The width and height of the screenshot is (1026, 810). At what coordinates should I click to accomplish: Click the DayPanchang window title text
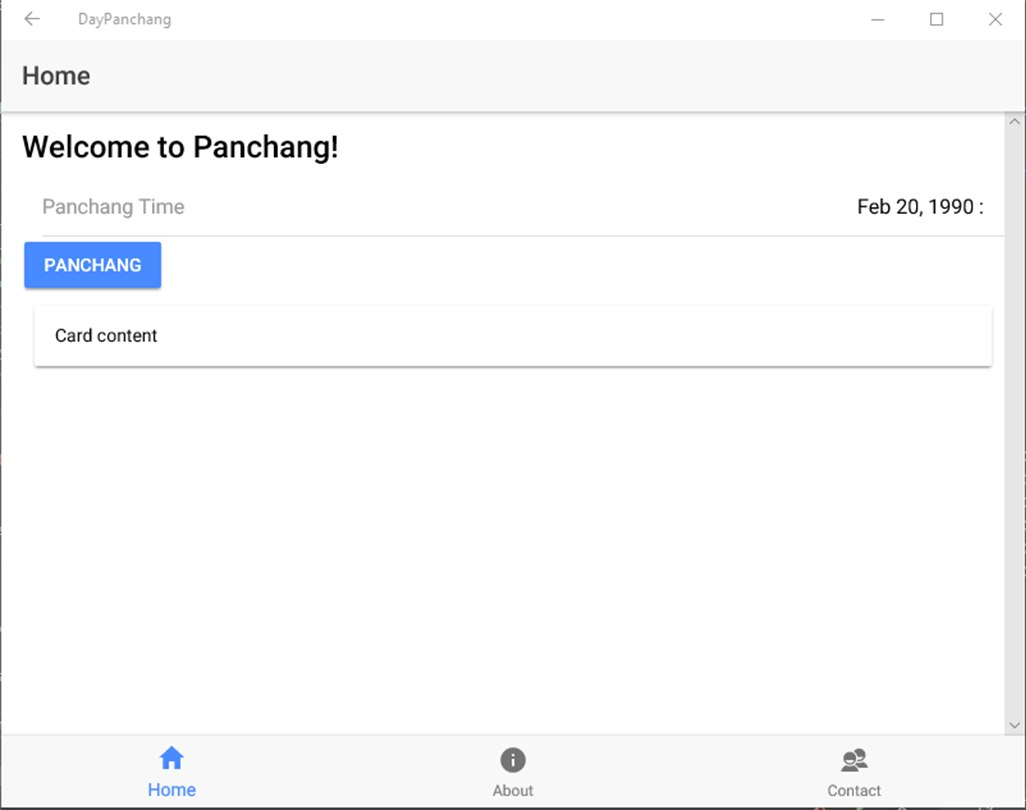tap(124, 19)
